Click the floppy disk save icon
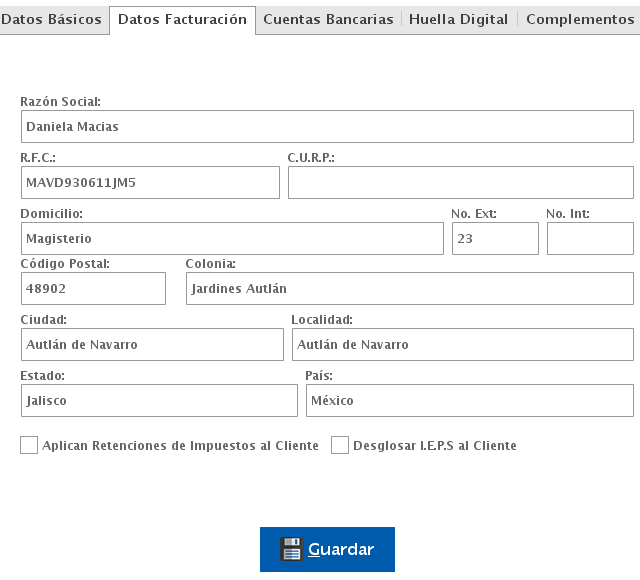 point(291,549)
